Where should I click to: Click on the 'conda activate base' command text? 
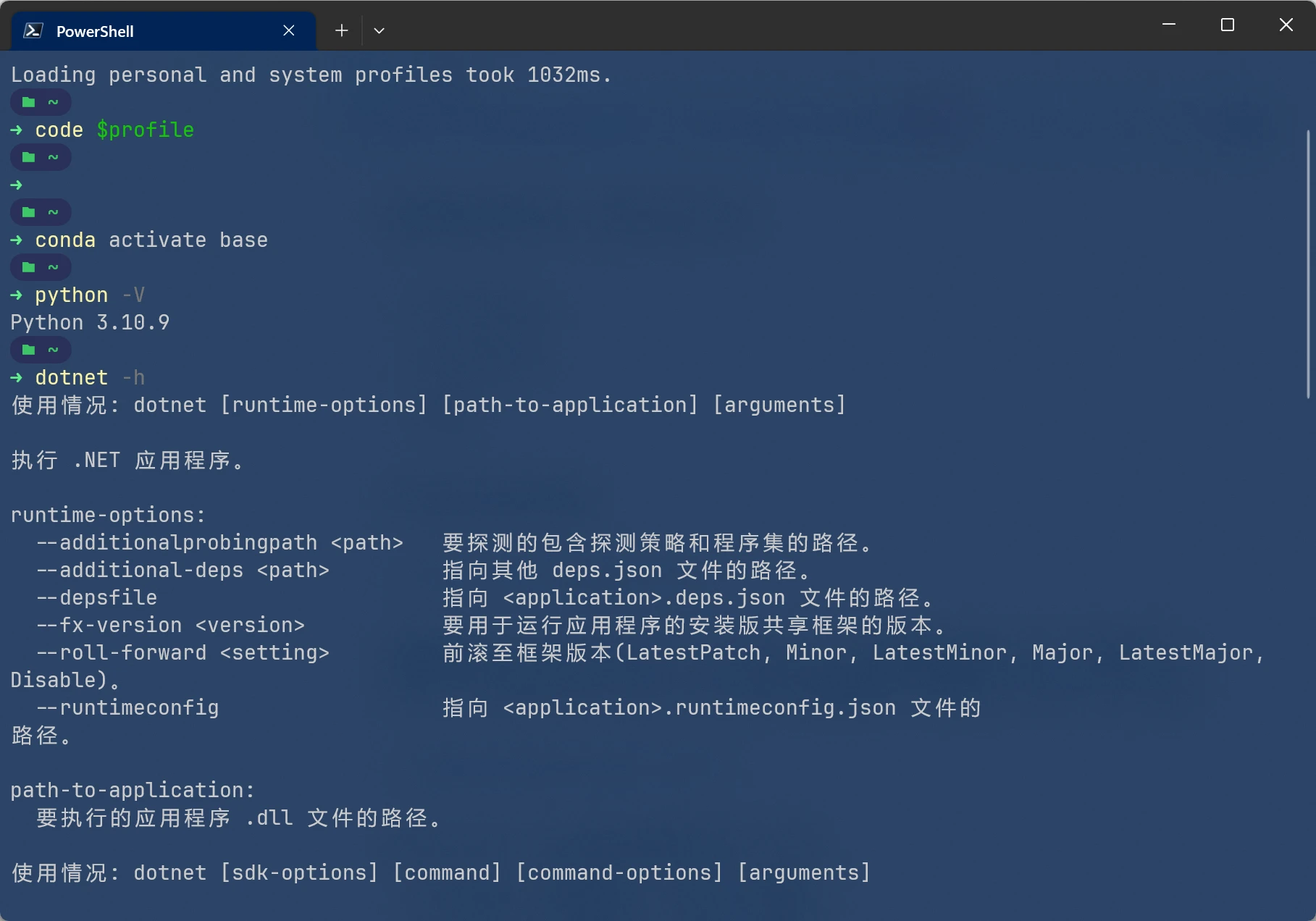click(151, 240)
